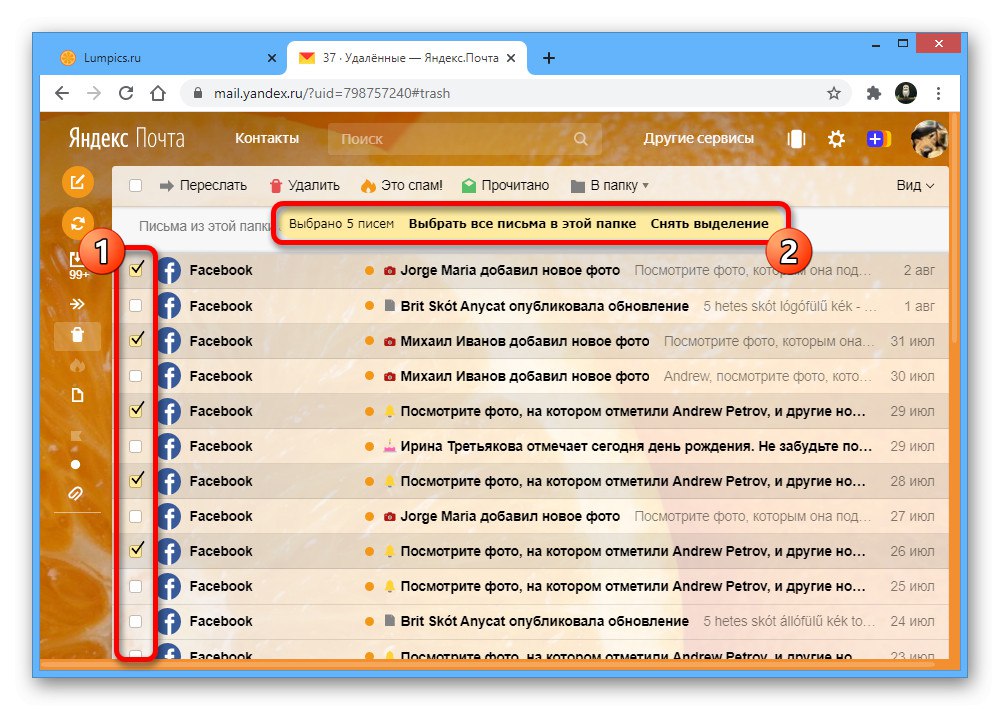
Task: Uncheck the 28 июл email checkbox
Action: 136,480
